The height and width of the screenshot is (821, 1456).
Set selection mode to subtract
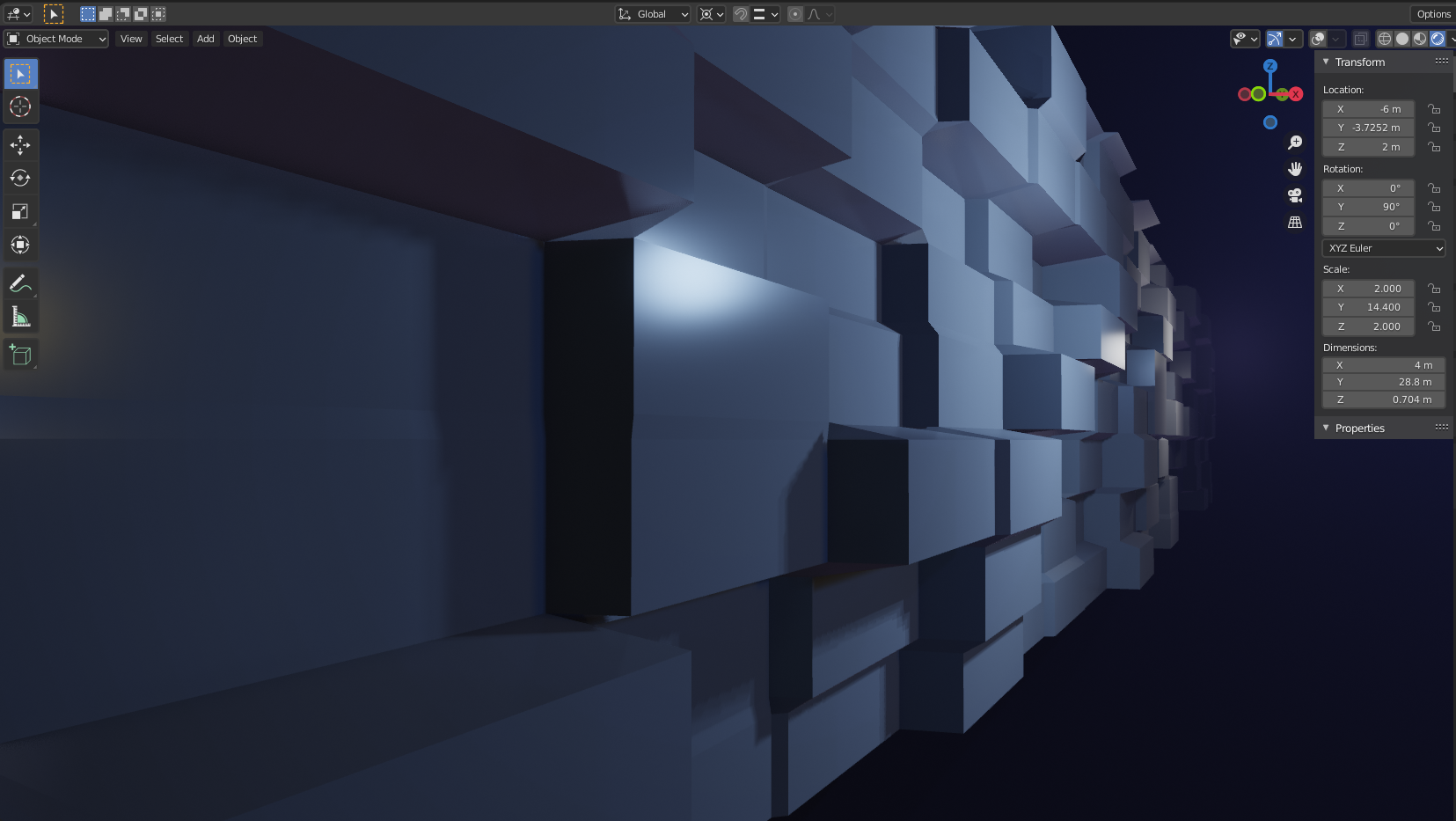123,14
